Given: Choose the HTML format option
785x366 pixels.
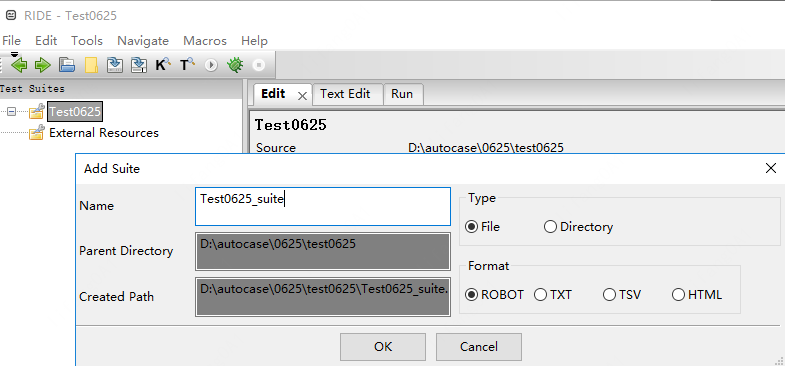Looking at the screenshot, I should [678, 295].
